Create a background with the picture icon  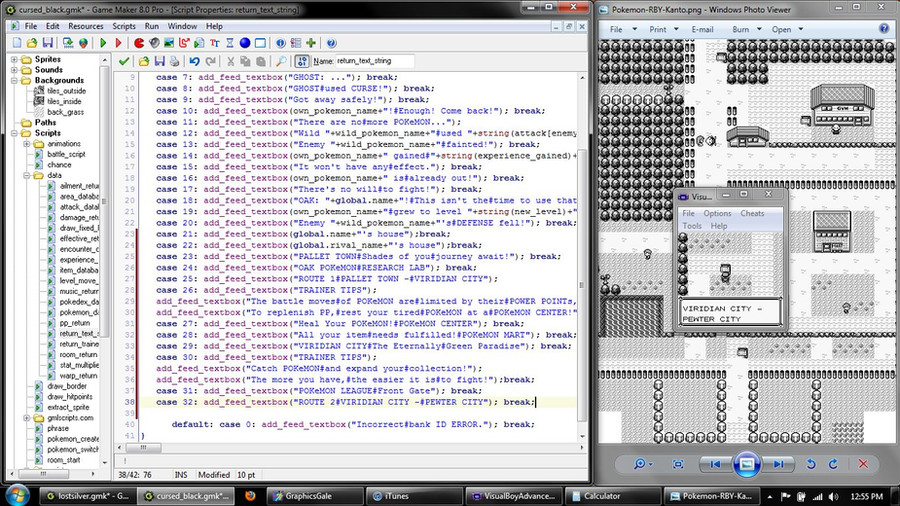[x=169, y=43]
